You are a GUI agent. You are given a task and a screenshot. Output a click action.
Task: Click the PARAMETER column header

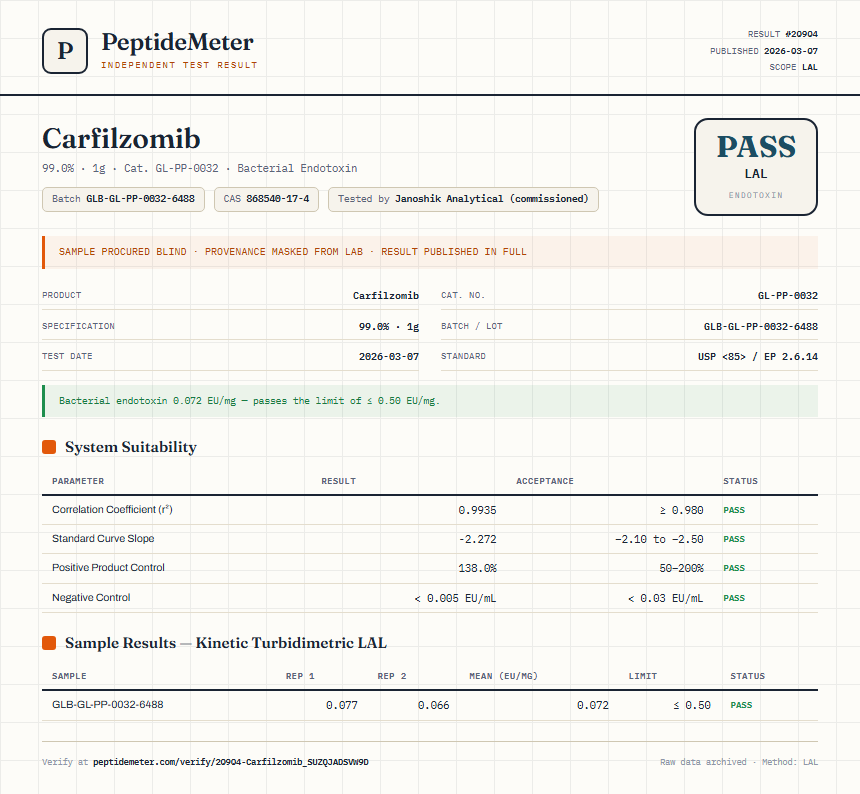78,481
